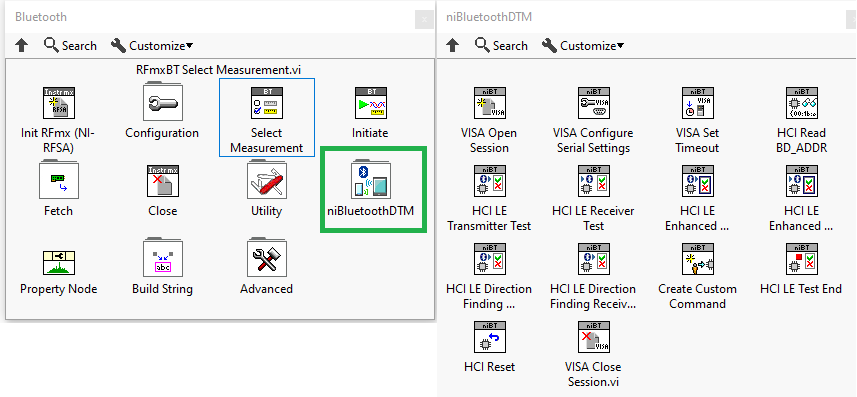Image resolution: width=857 pixels, height=397 pixels.
Task: Open the niBluetoothDTM subpalette icon
Action: point(370,179)
